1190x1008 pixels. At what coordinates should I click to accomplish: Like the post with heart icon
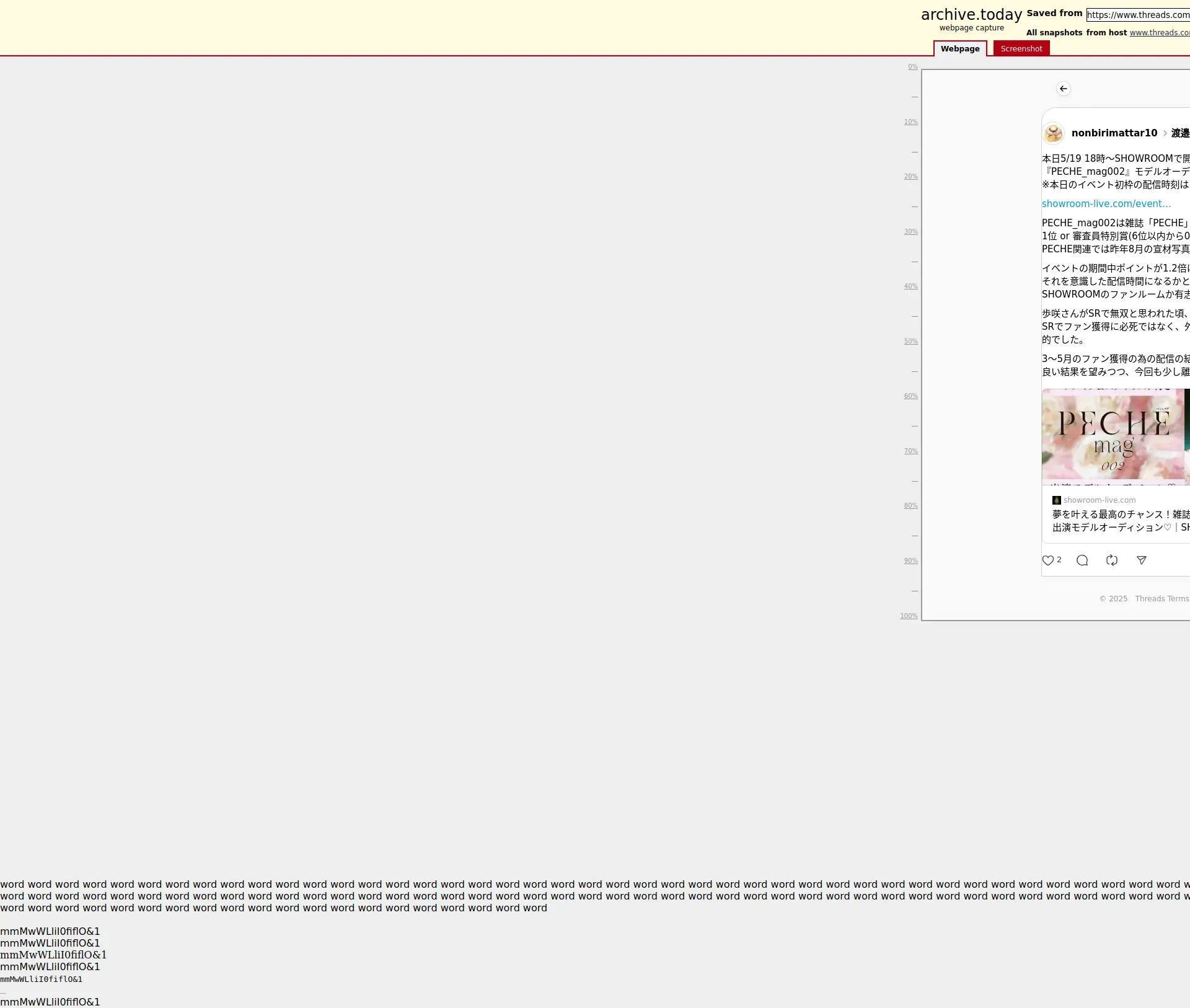coord(1047,560)
